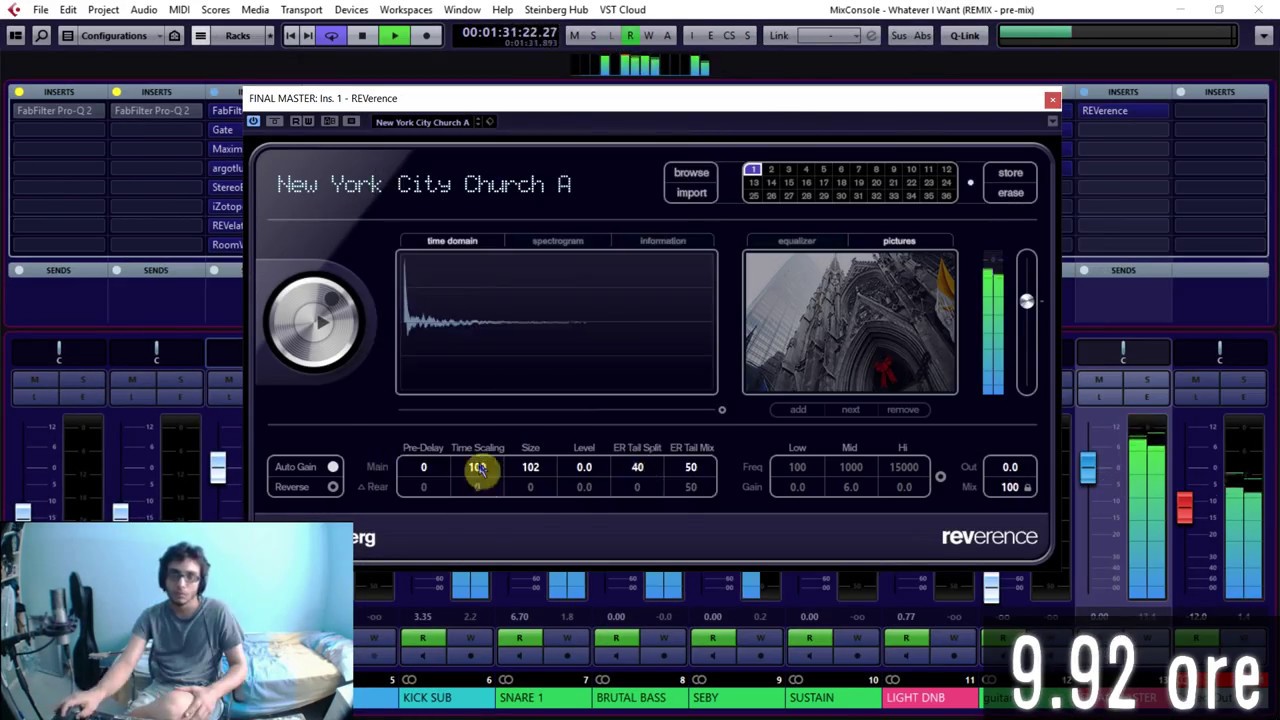Switch to time domain tab
This screenshot has height=720, width=1280.
pos(452,241)
